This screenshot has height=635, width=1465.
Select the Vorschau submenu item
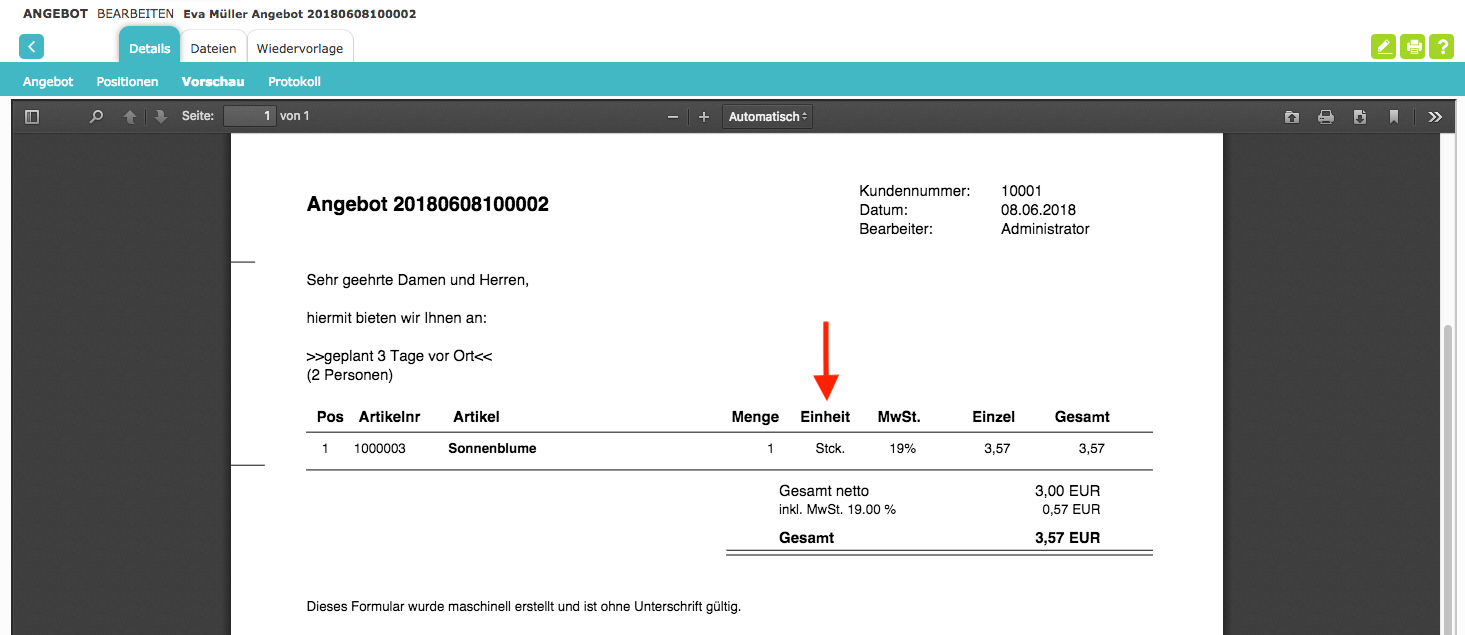[213, 82]
